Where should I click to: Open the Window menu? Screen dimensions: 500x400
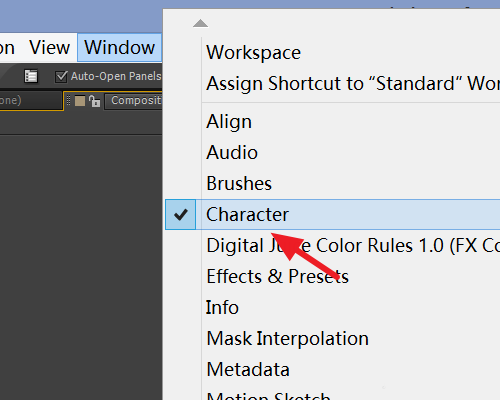120,47
